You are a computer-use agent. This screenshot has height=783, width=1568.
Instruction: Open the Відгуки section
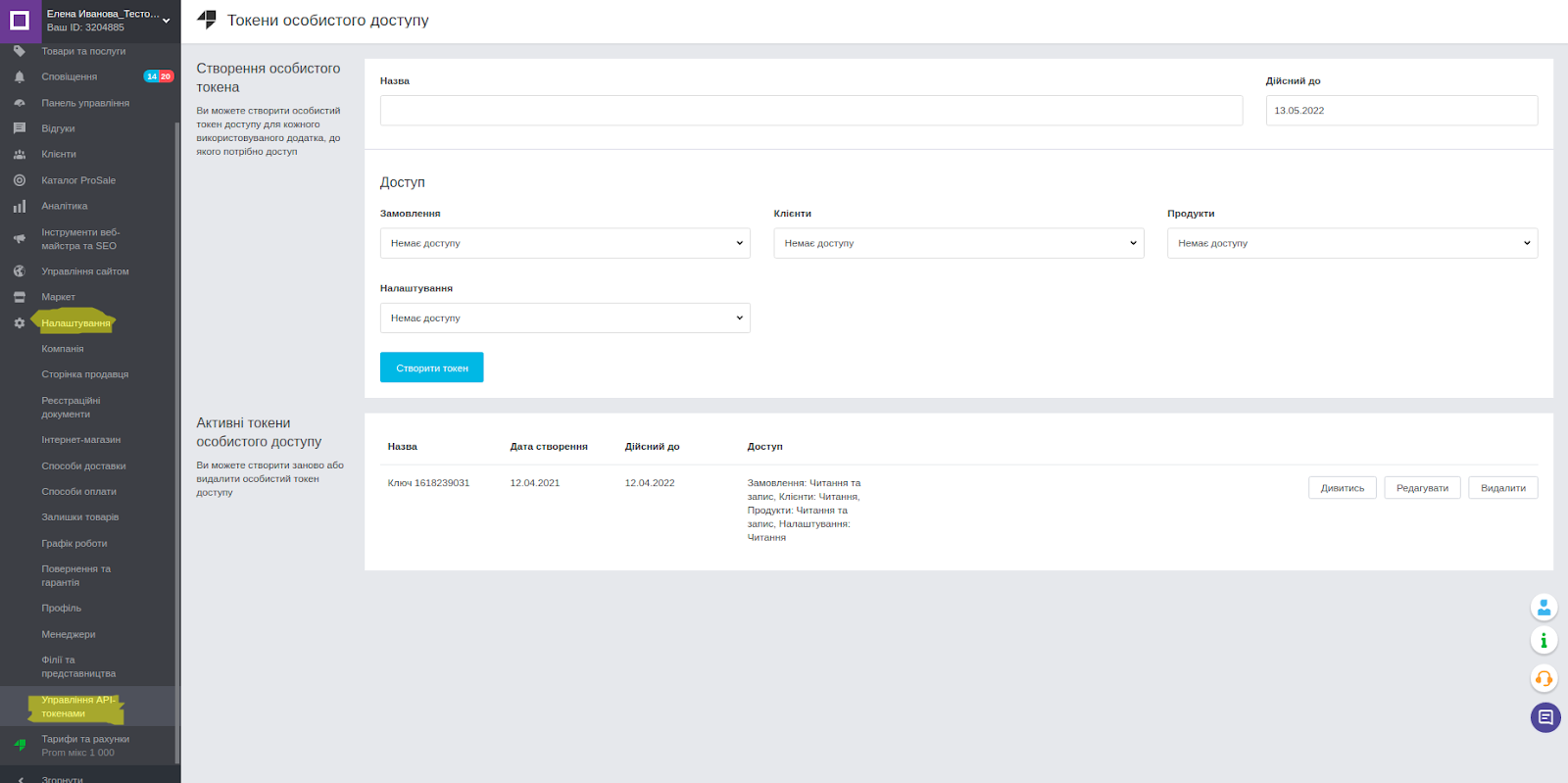[58, 128]
